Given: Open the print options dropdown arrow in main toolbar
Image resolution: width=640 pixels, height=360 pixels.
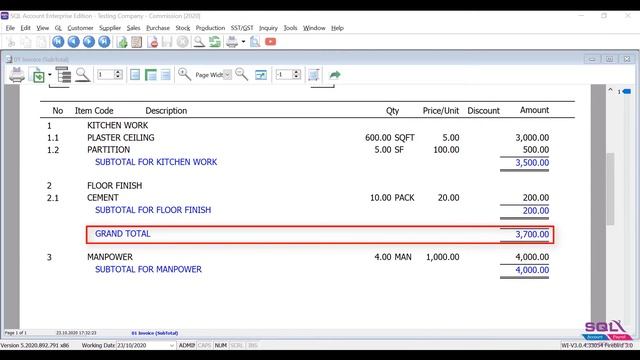Looking at the screenshot, I should click(x=243, y=42).
